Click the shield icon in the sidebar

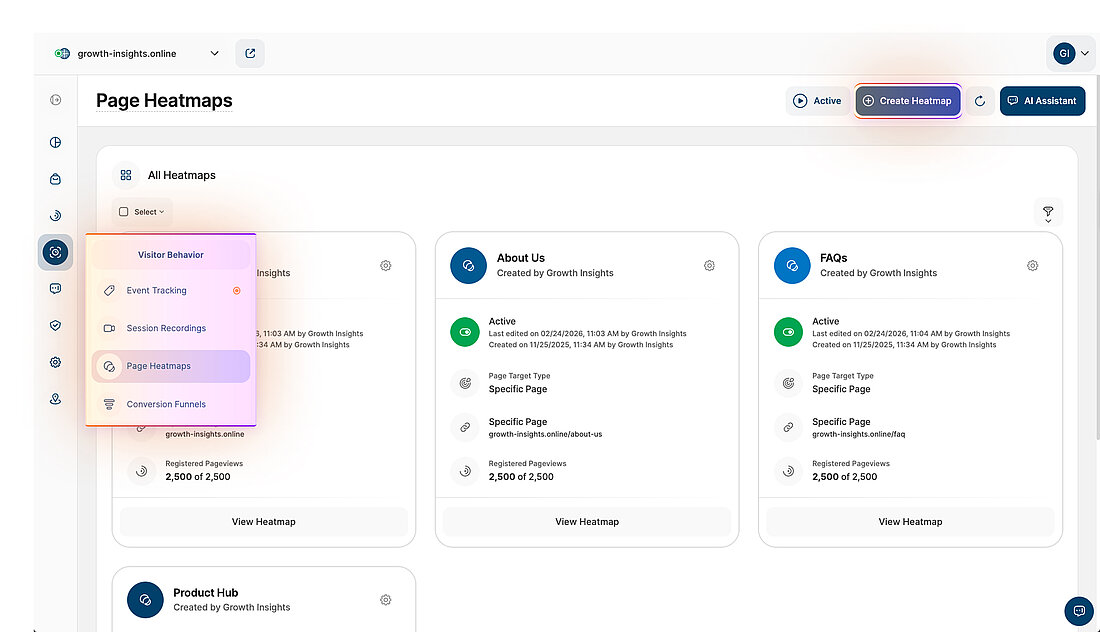55,325
